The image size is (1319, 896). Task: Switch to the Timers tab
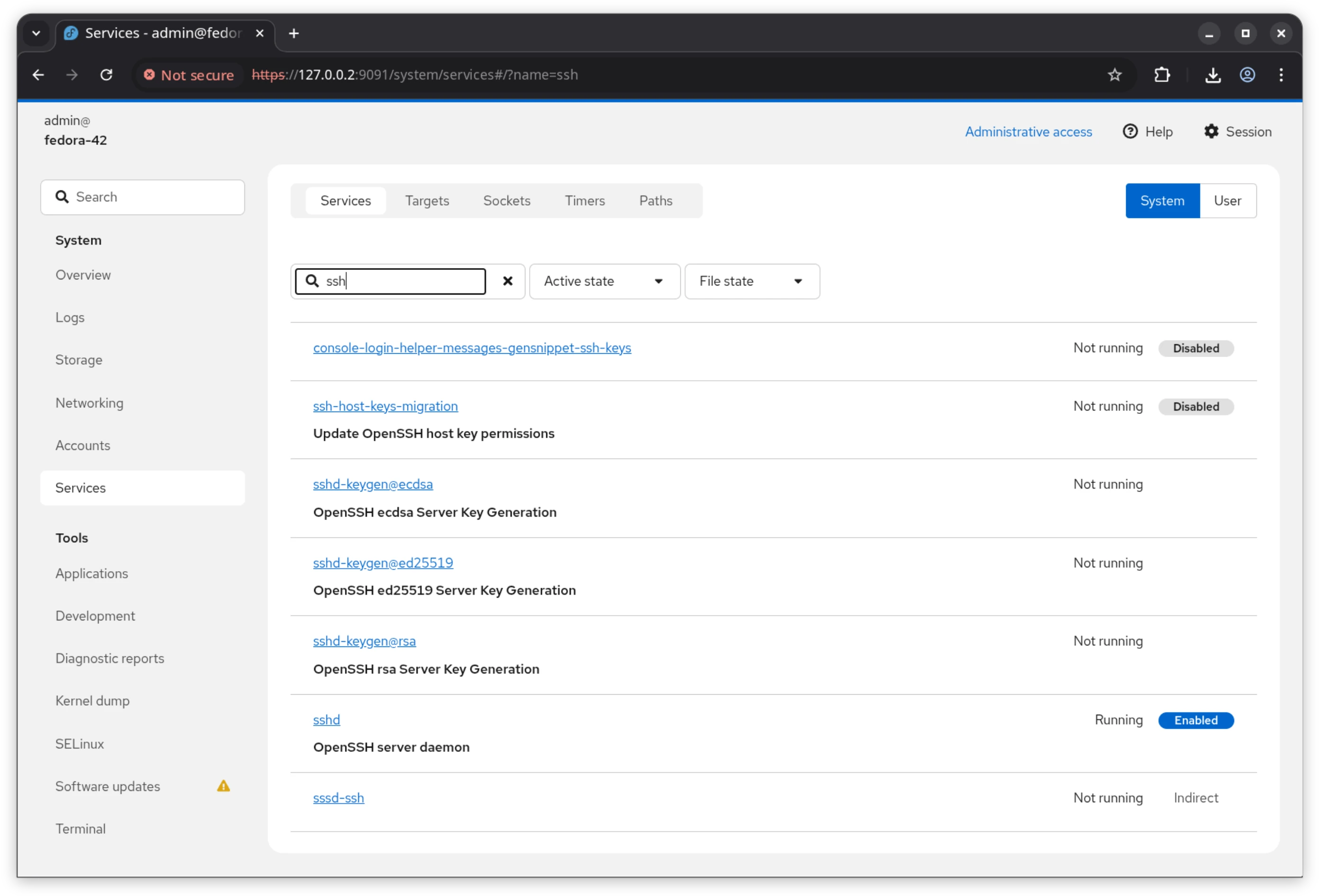coord(585,200)
